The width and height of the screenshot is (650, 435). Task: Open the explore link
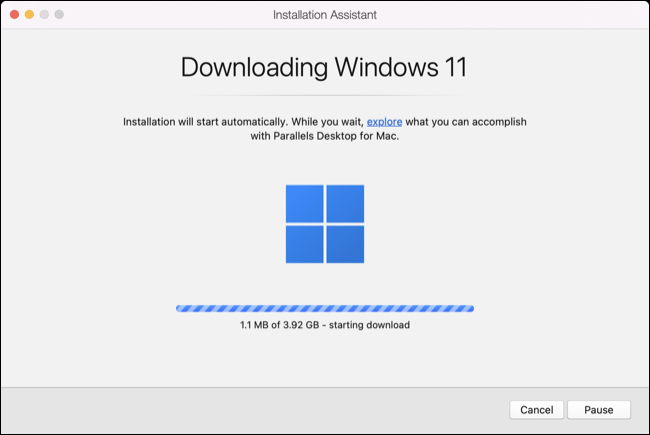point(384,122)
